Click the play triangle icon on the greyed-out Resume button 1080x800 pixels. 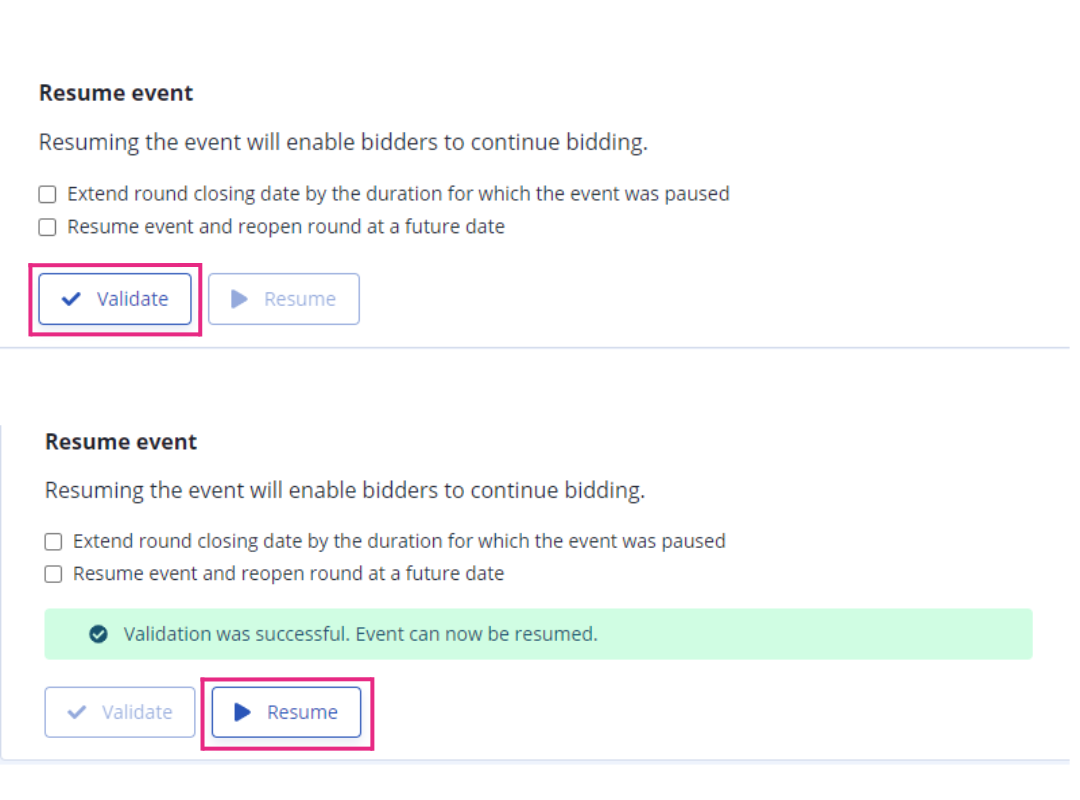pos(239,299)
